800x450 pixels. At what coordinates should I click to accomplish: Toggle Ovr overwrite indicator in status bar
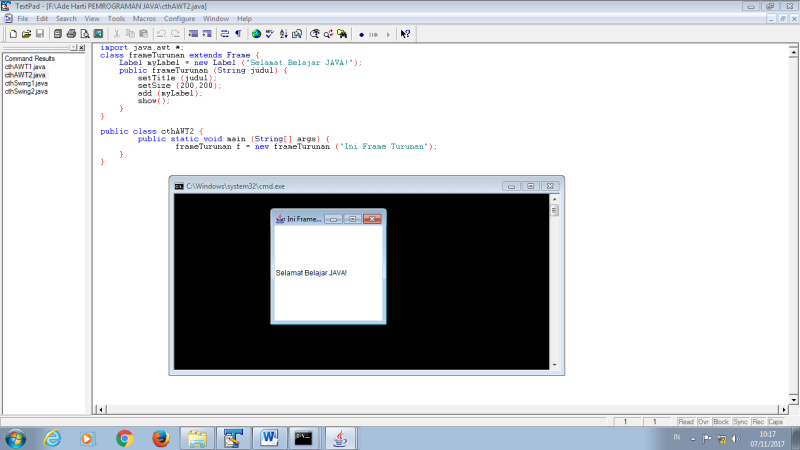pos(704,422)
